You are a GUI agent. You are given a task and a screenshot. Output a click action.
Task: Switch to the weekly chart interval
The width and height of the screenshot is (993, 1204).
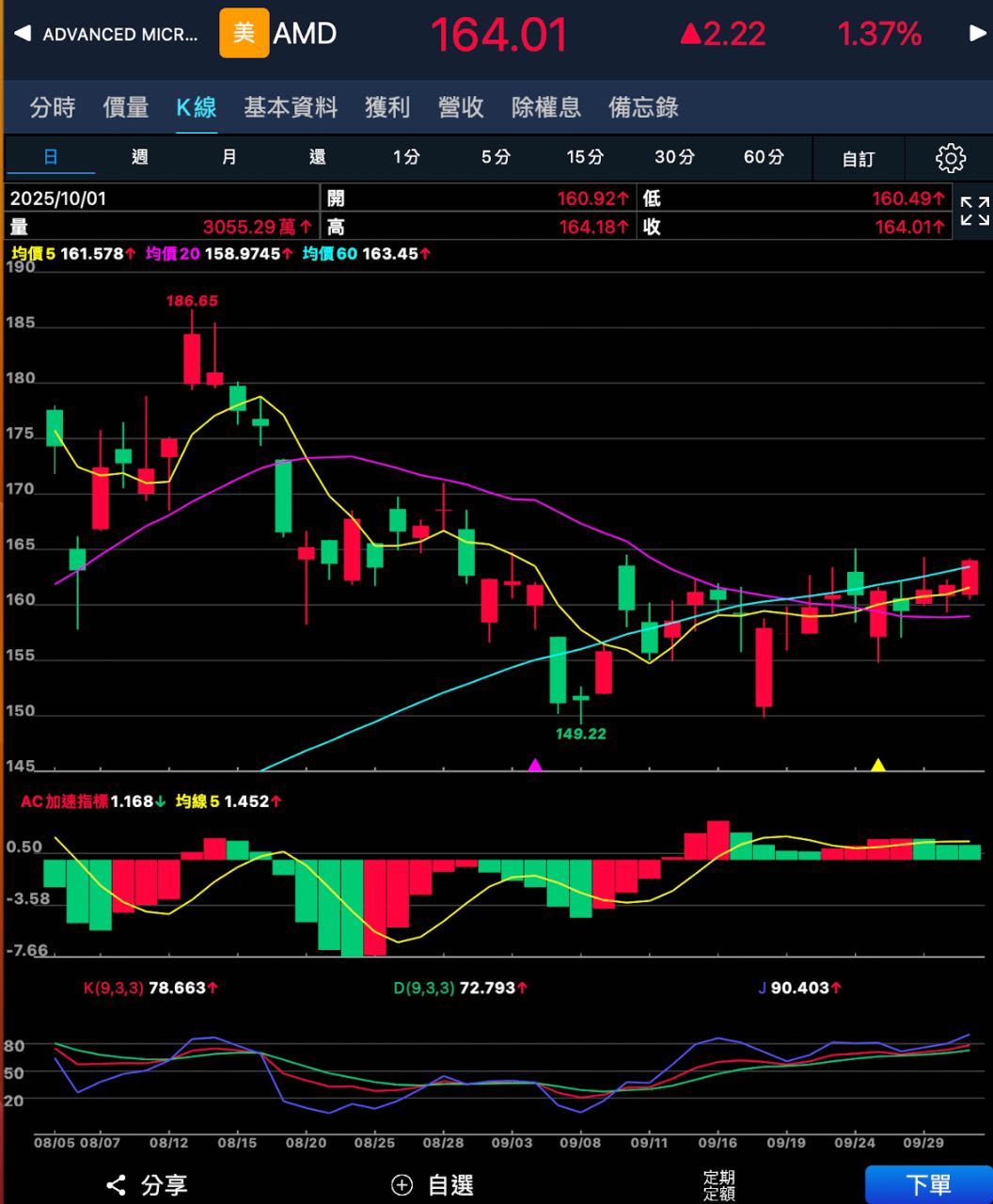coord(140,157)
